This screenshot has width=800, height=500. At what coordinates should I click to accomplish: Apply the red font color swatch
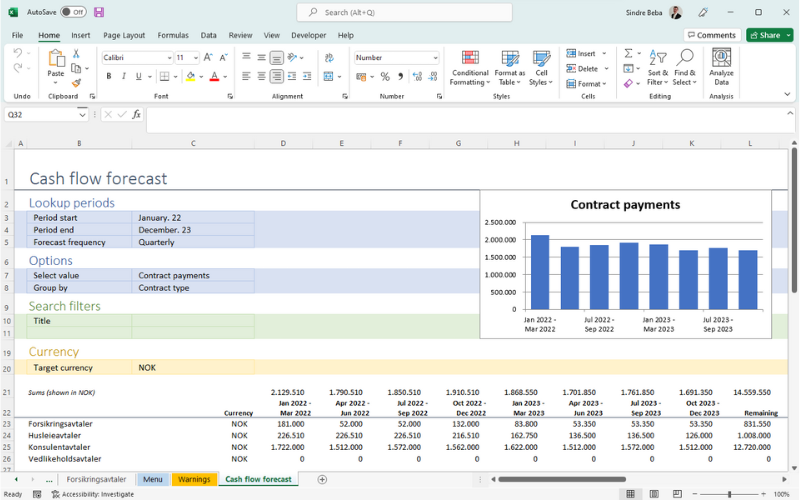[214, 76]
